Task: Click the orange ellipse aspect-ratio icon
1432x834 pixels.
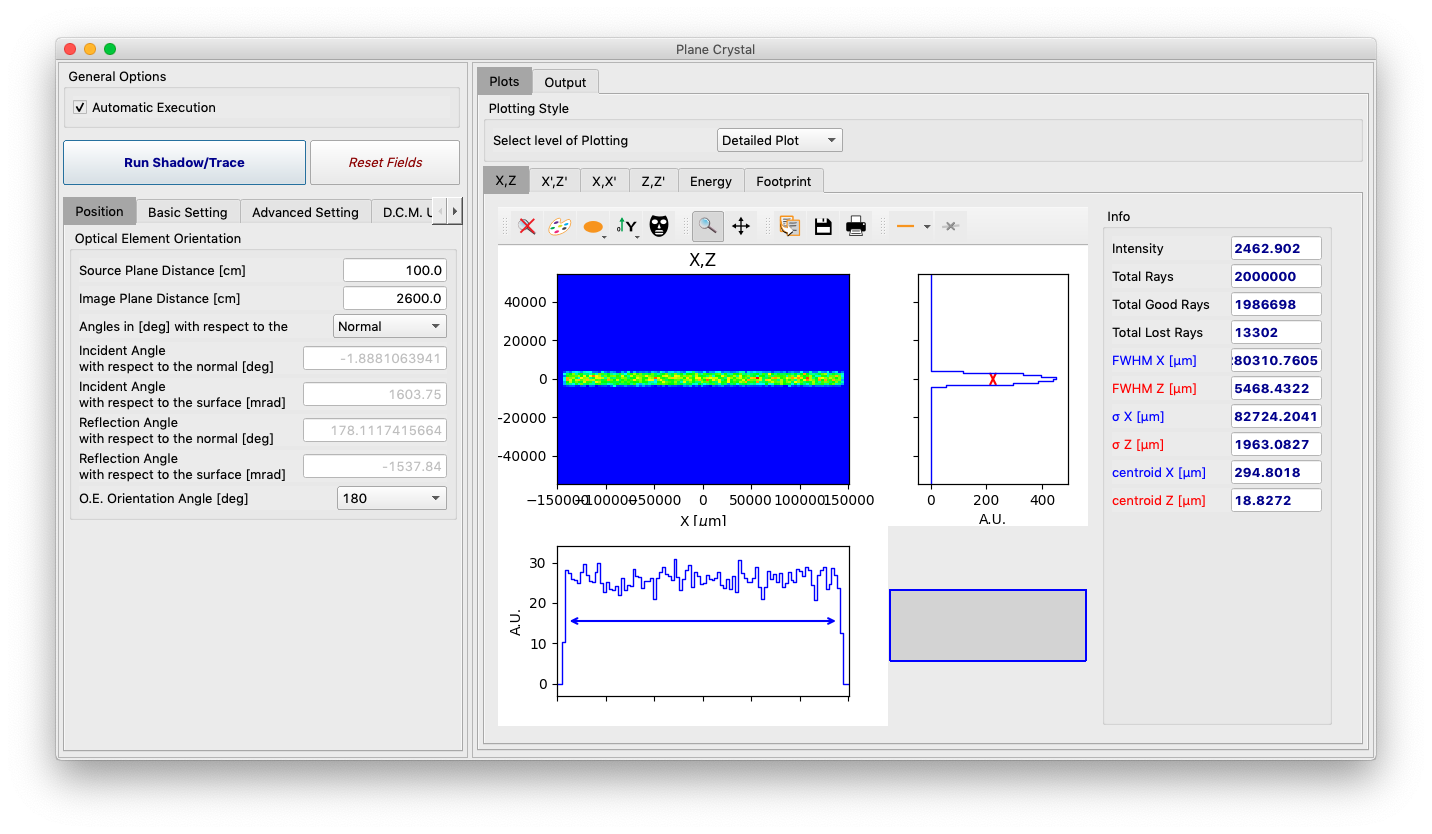Action: [x=594, y=226]
